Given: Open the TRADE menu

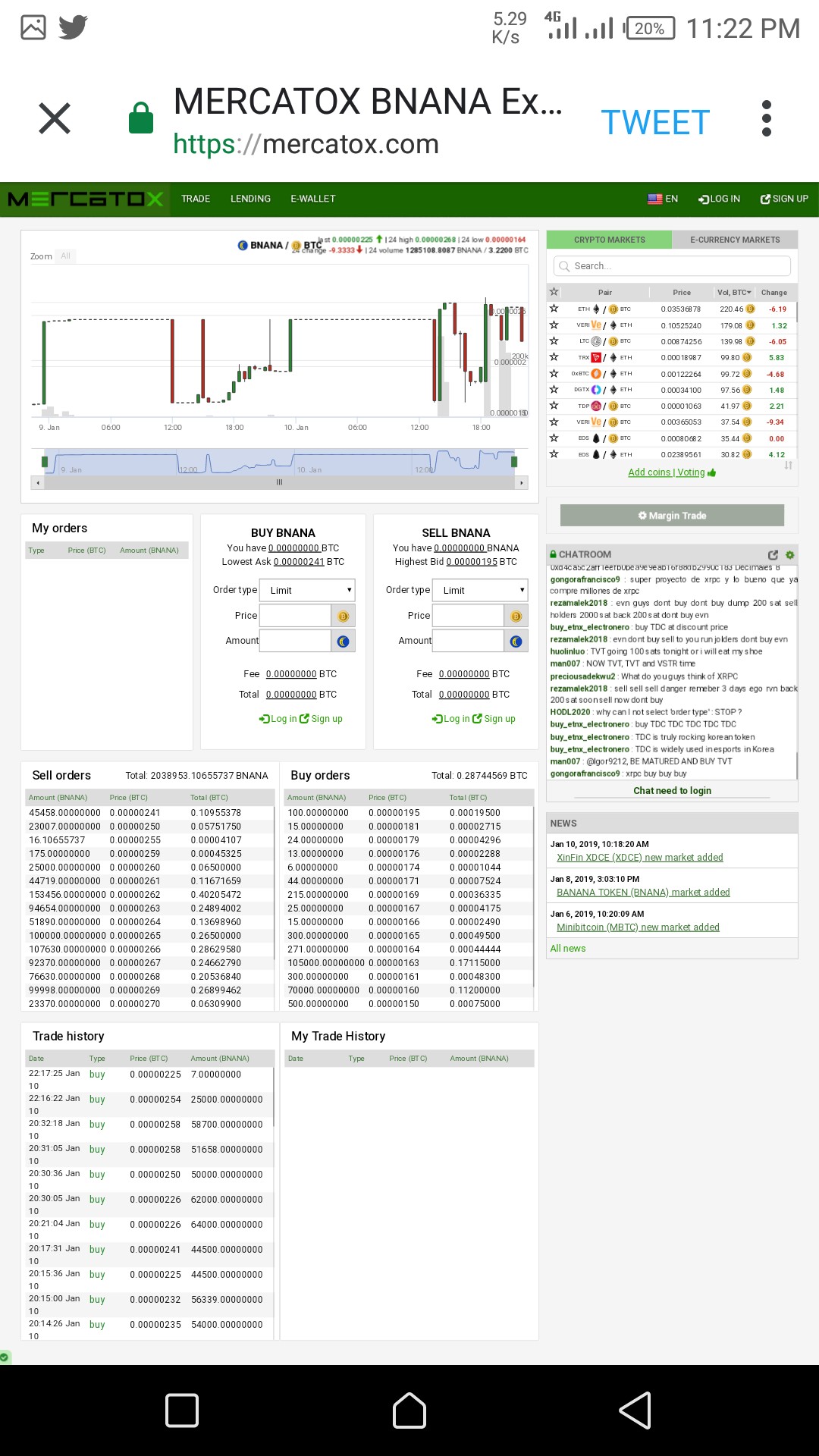Looking at the screenshot, I should (196, 199).
